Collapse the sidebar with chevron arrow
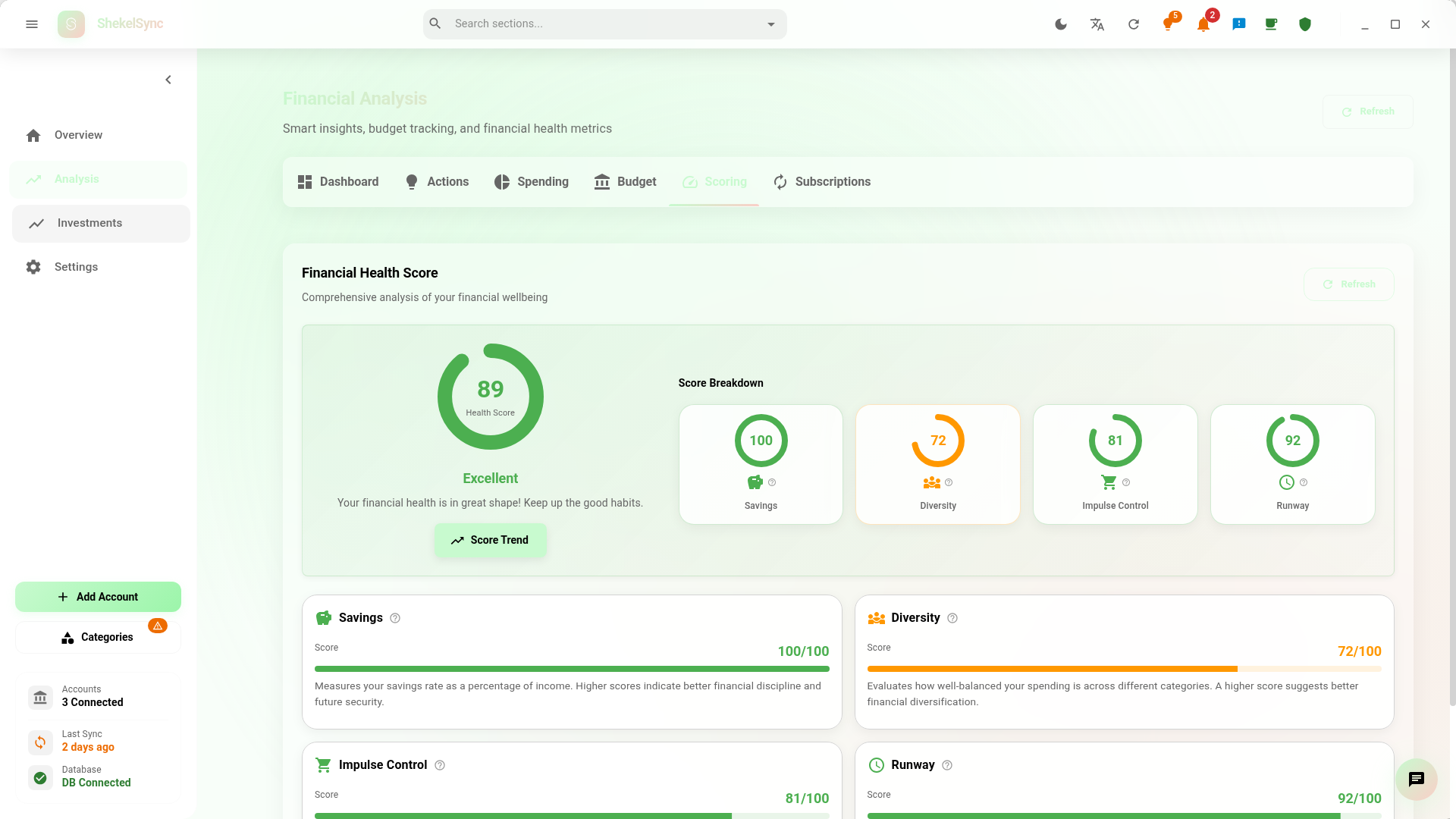This screenshot has width=1456, height=819. point(168,80)
